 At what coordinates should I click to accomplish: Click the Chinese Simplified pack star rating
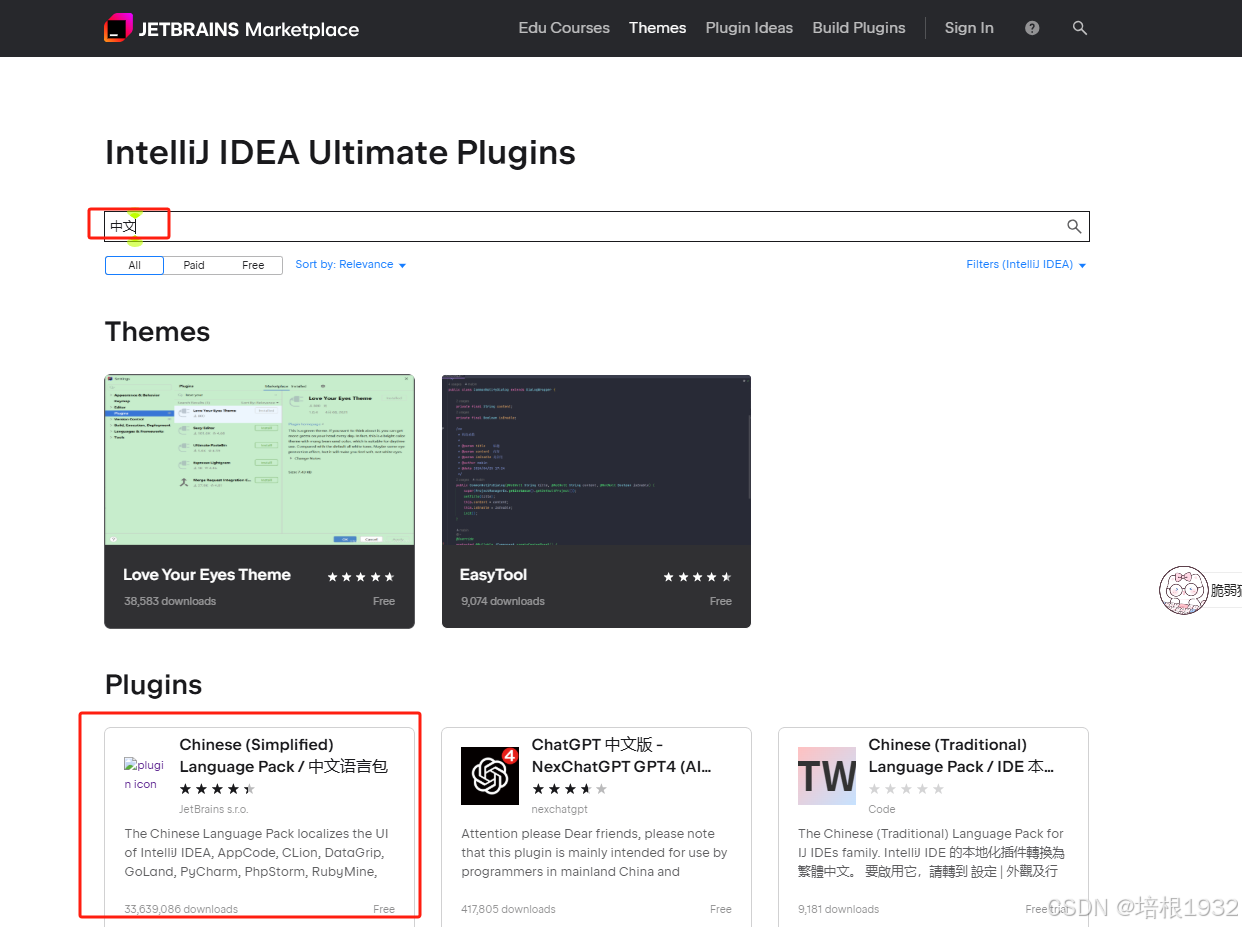click(x=217, y=789)
